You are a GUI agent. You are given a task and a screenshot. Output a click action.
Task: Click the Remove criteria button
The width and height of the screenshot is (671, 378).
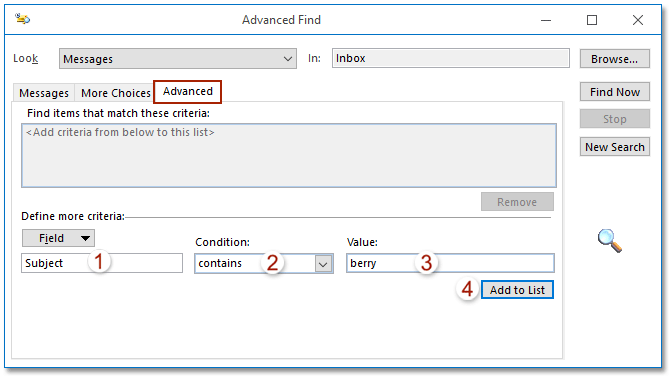click(x=517, y=202)
